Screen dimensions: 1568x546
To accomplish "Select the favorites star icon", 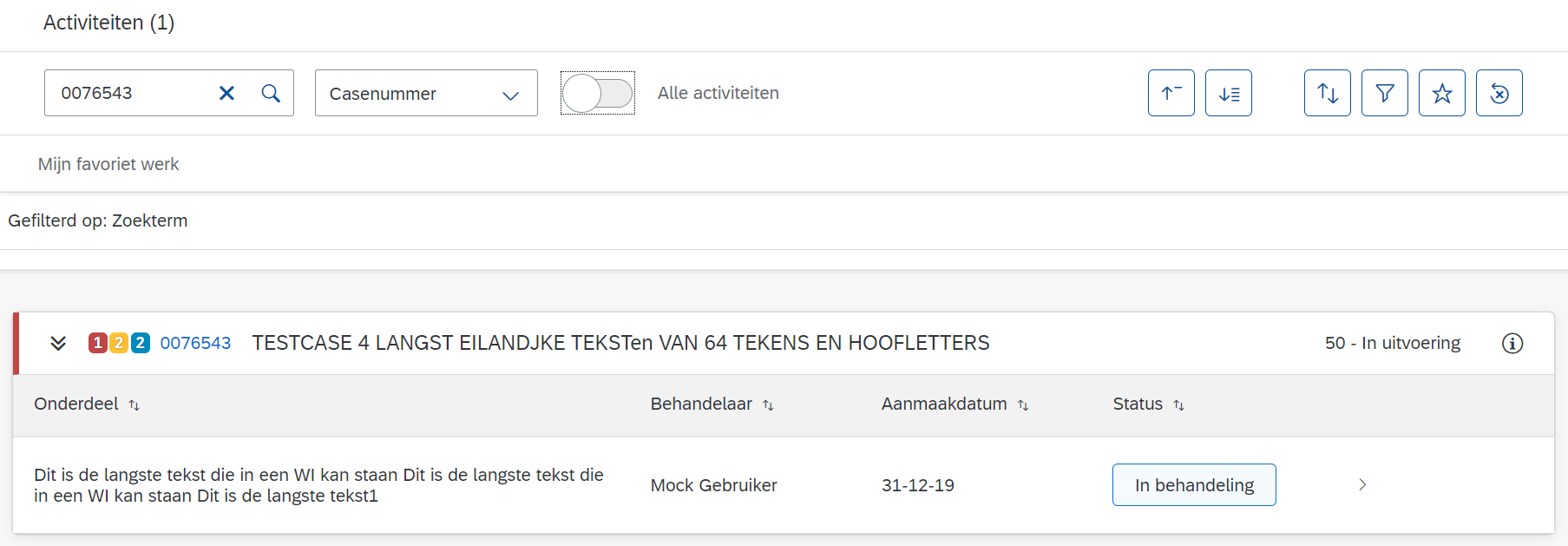I will [x=1442, y=93].
